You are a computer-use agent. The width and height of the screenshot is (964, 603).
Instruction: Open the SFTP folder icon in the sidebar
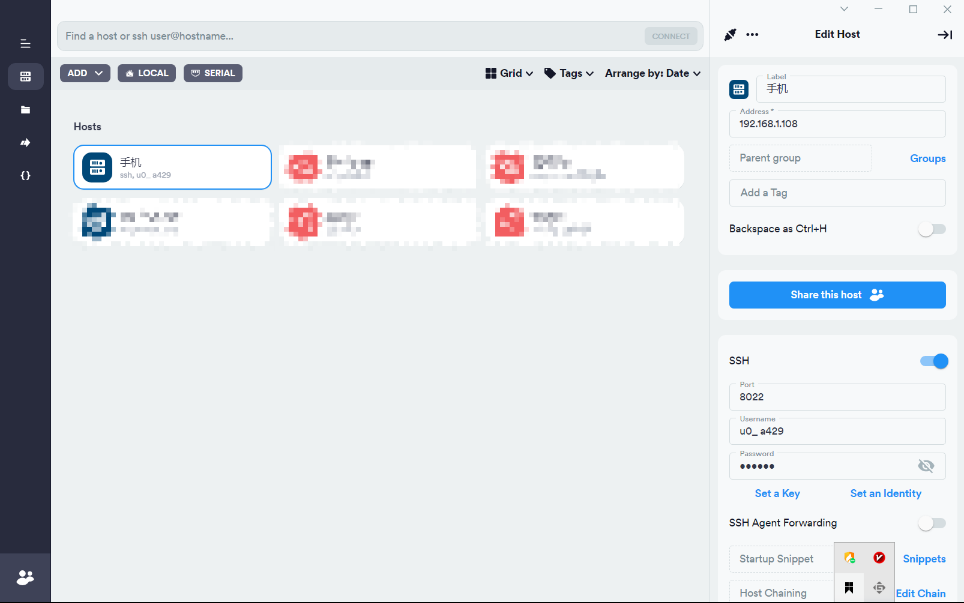coord(25,110)
